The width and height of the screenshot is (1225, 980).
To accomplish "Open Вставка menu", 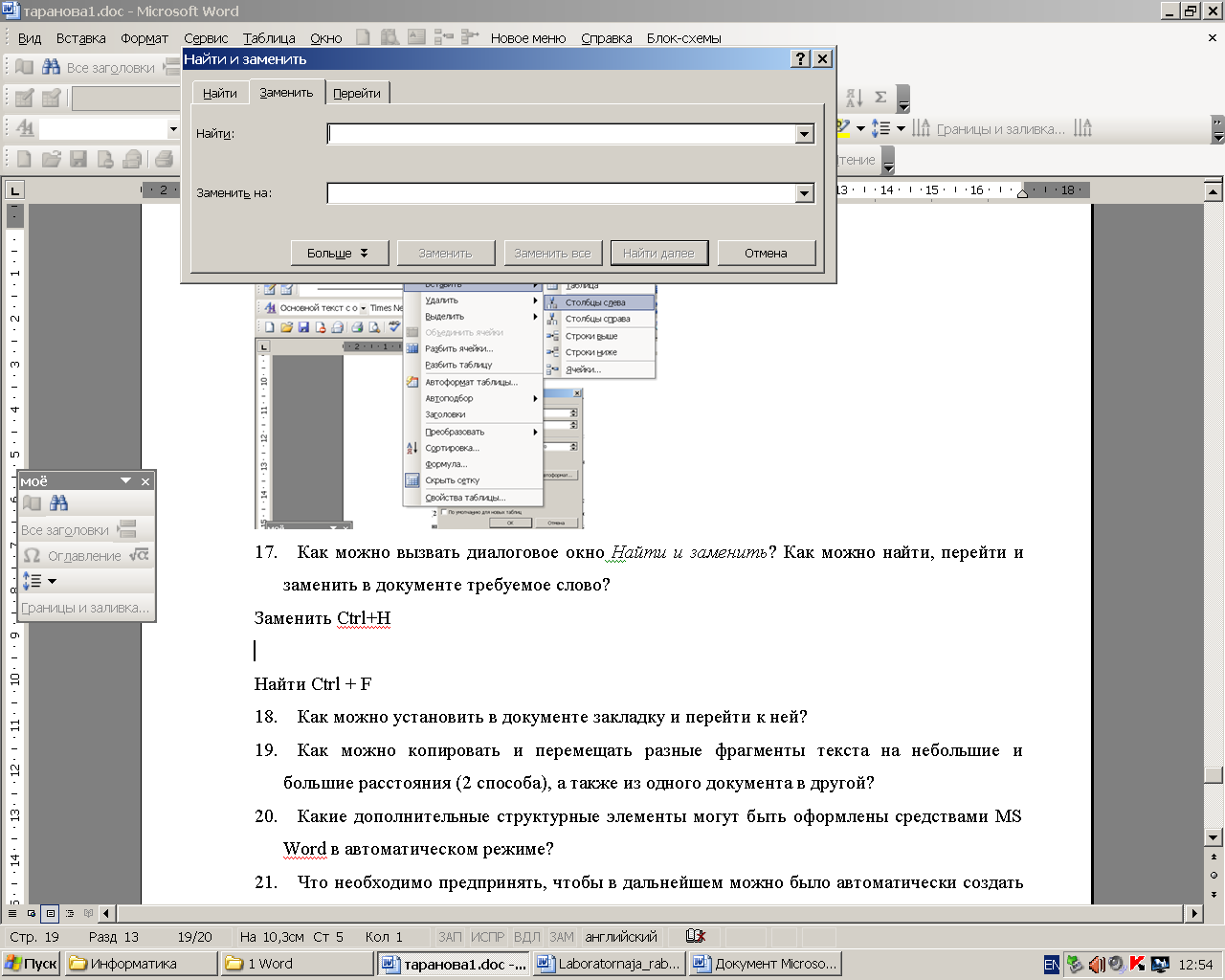I will [80, 38].
